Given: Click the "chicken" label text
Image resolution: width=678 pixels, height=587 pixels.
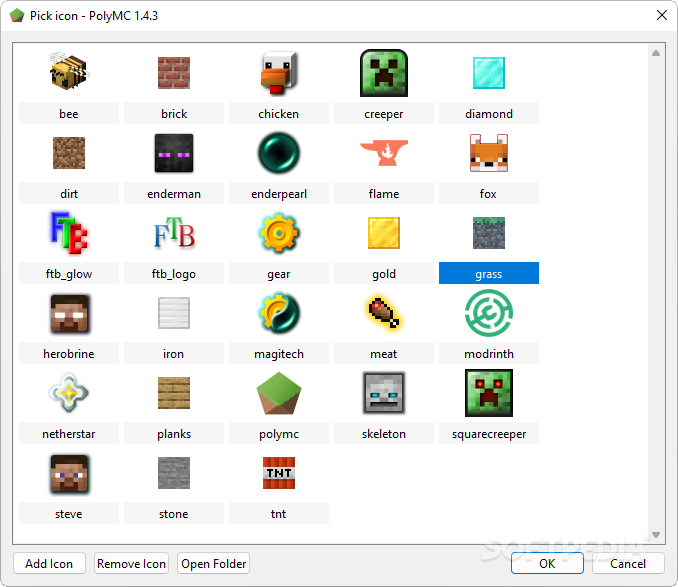Looking at the screenshot, I should pos(279,114).
